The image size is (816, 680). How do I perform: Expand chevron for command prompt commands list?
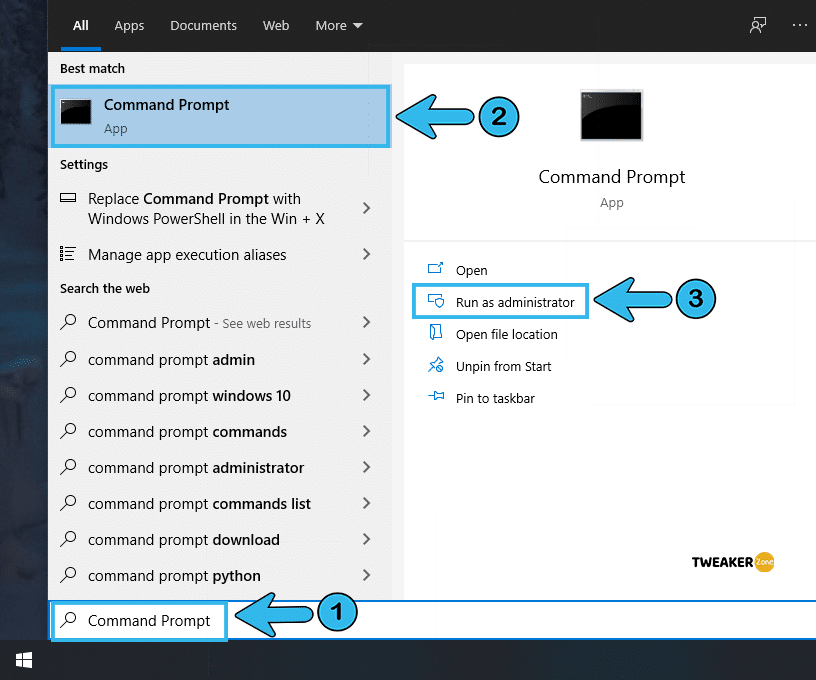[366, 503]
